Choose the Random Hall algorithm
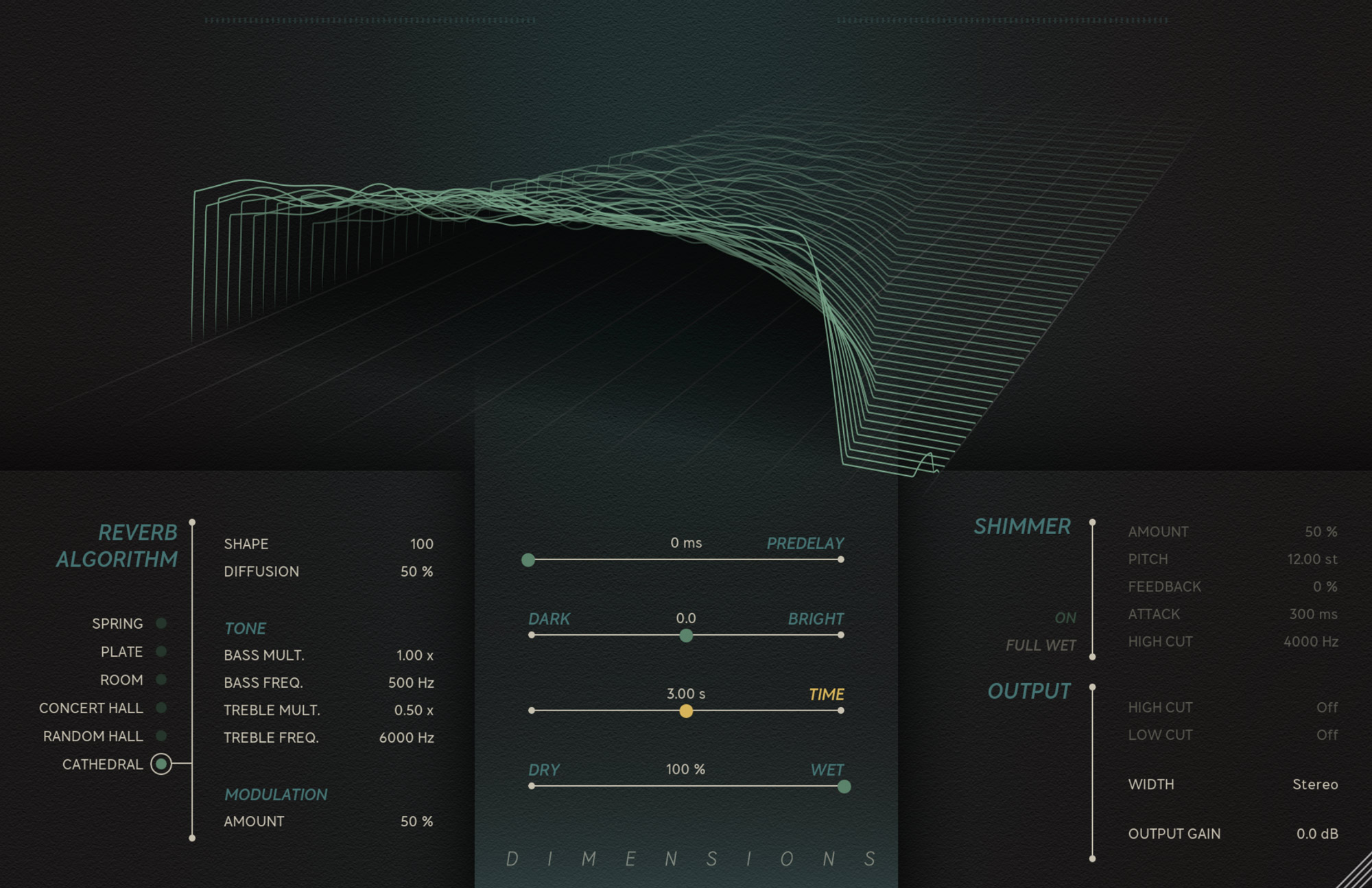 tap(161, 736)
